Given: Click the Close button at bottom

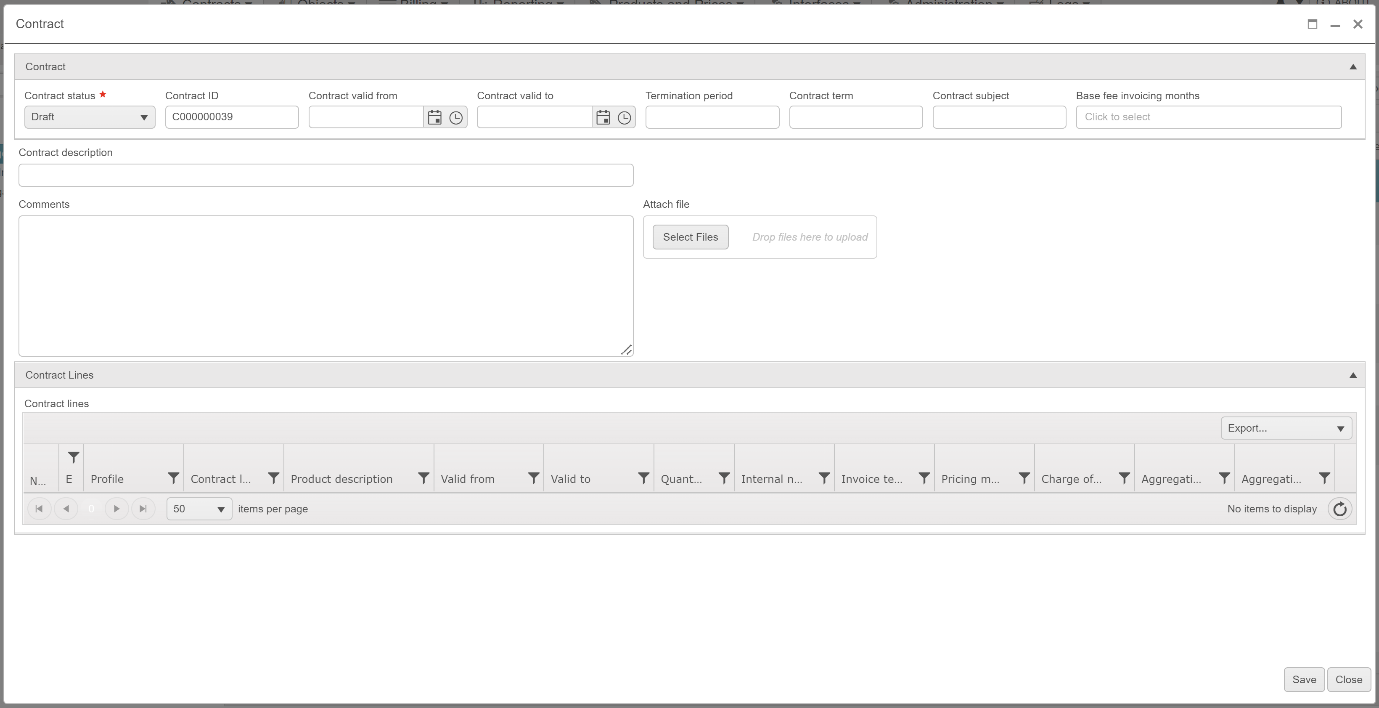Looking at the screenshot, I should pyautogui.click(x=1348, y=680).
